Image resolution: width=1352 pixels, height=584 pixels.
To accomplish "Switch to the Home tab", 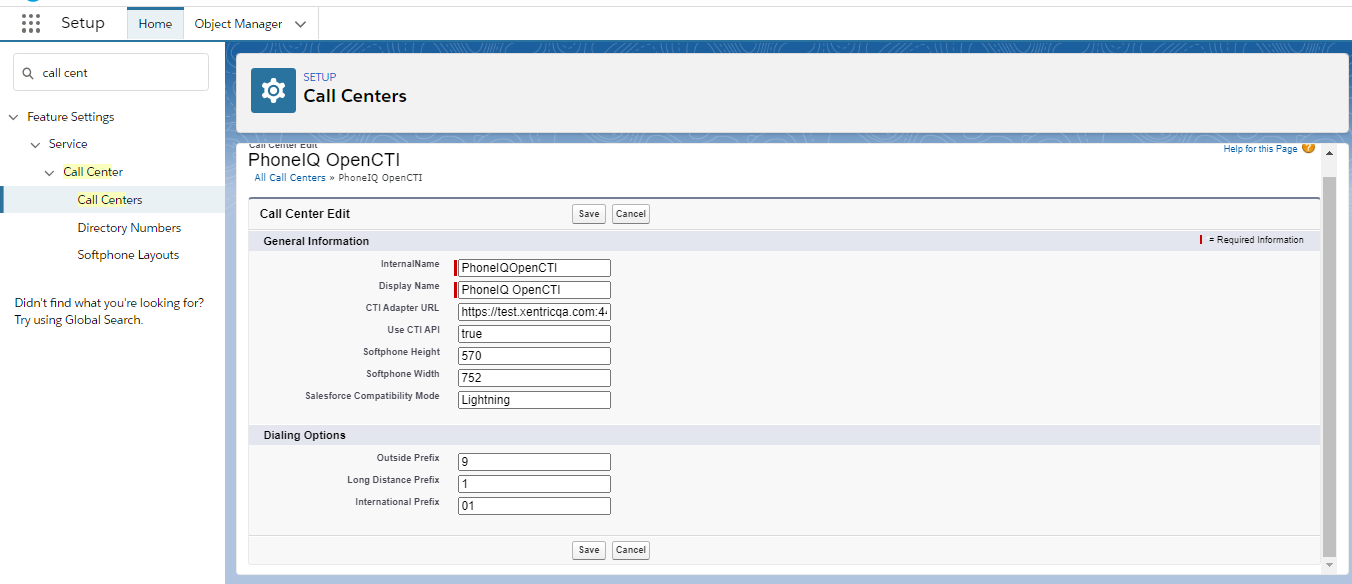I will tap(155, 24).
